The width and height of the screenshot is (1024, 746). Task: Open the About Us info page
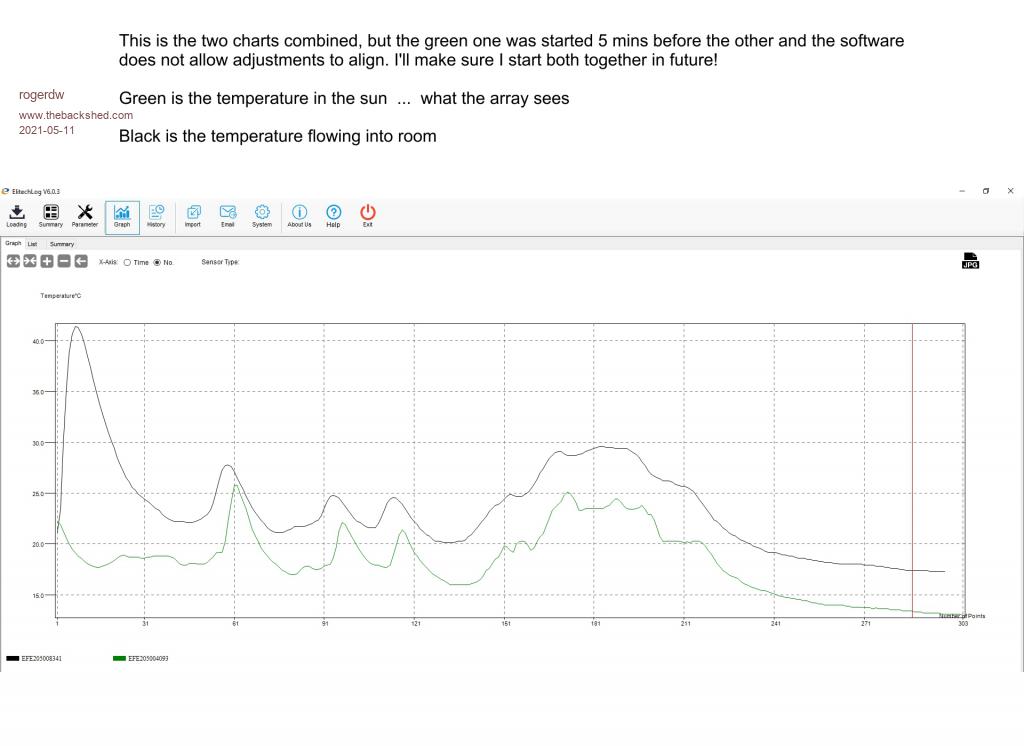pos(299,215)
